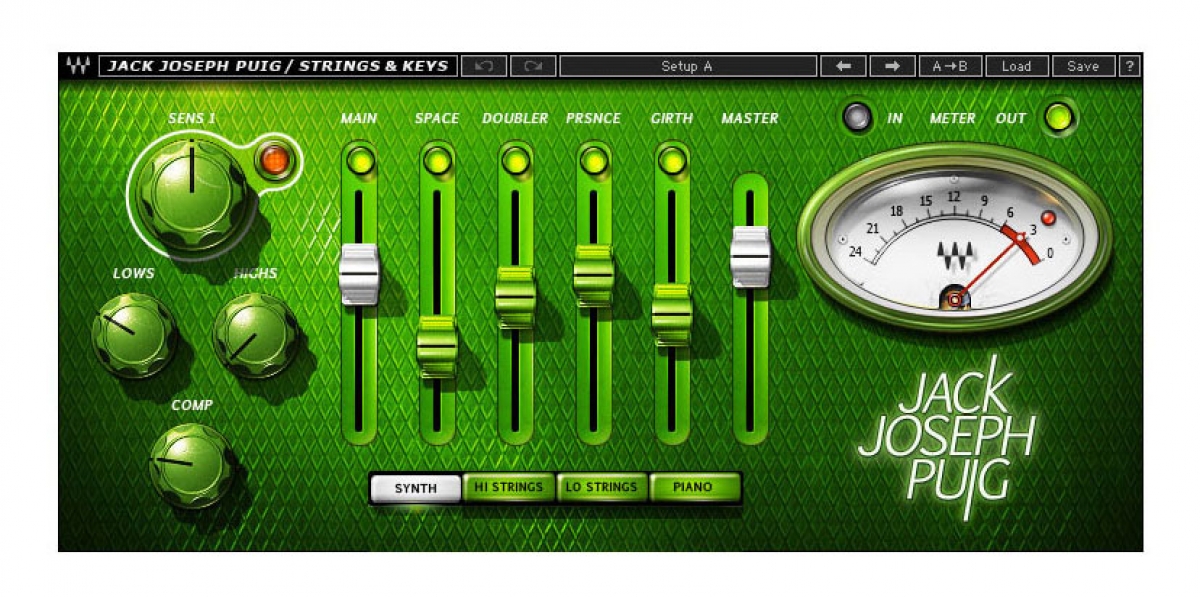
Task: Select the PIANO instrument type
Action: (x=694, y=488)
